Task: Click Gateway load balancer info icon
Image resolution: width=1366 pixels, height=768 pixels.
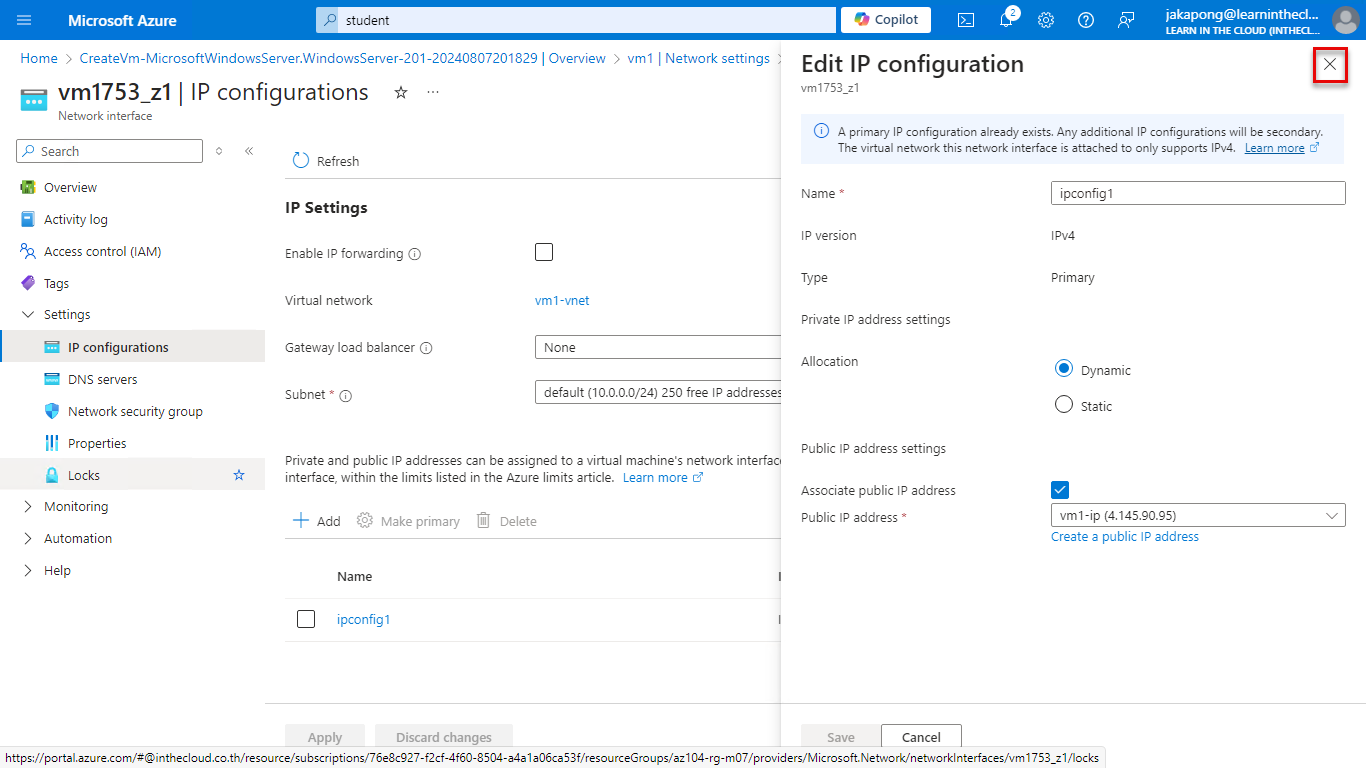Action: point(426,348)
